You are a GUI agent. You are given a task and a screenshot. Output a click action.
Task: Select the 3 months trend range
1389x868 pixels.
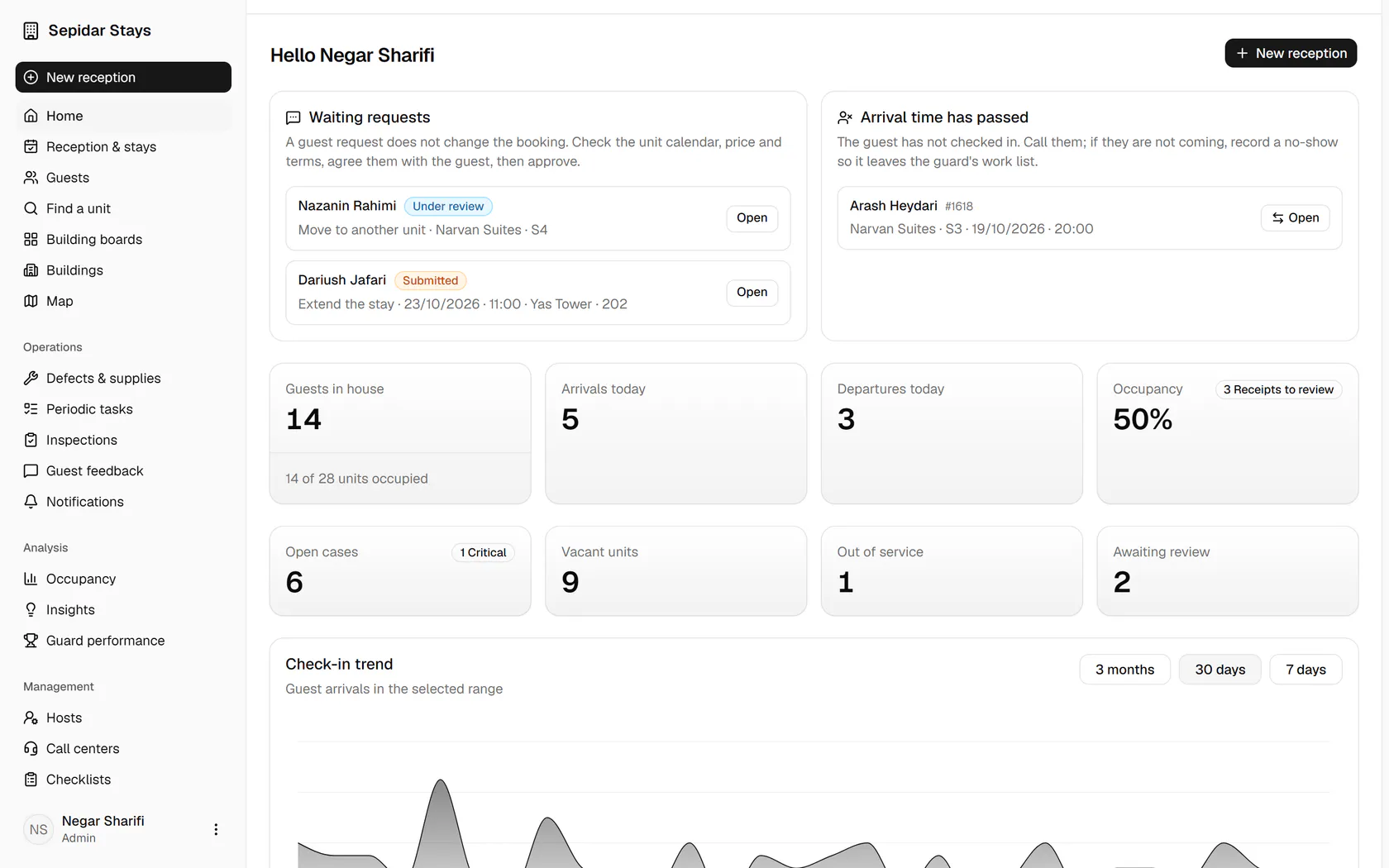tap(1124, 670)
